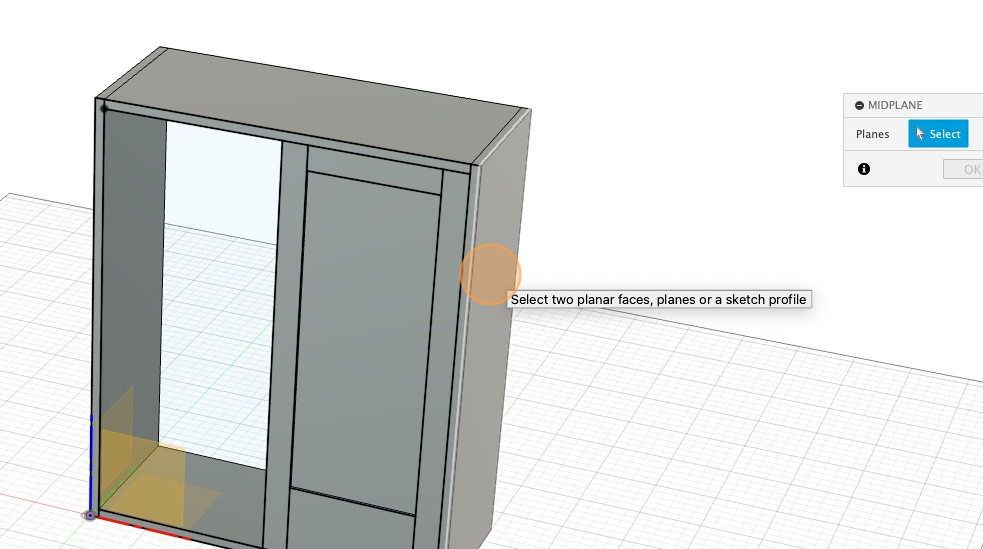This screenshot has height=549, width=983.
Task: Click the OK button in Midplane dialog
Action: pyautogui.click(x=965, y=169)
